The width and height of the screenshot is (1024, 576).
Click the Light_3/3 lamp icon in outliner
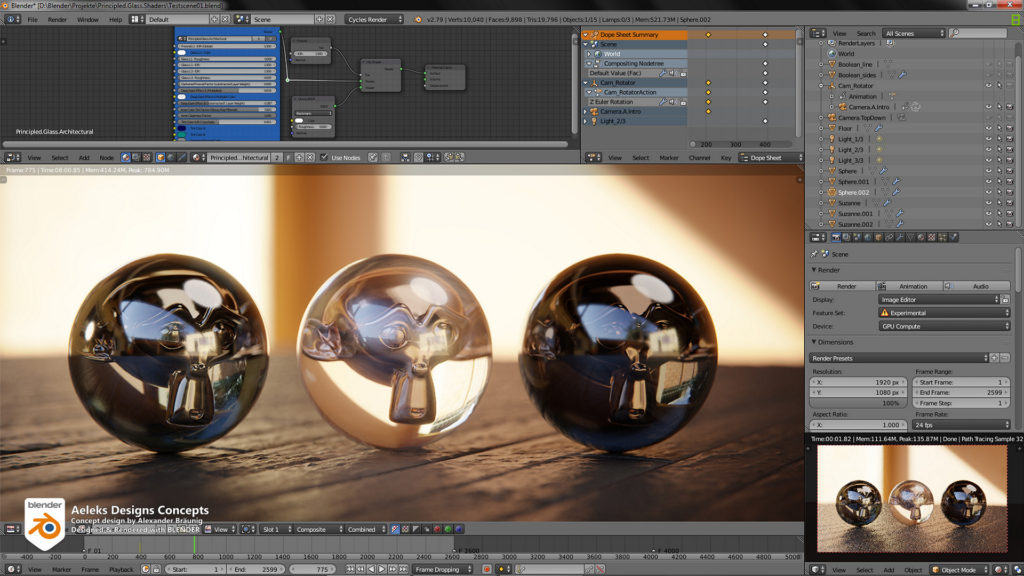pyautogui.click(x=832, y=160)
